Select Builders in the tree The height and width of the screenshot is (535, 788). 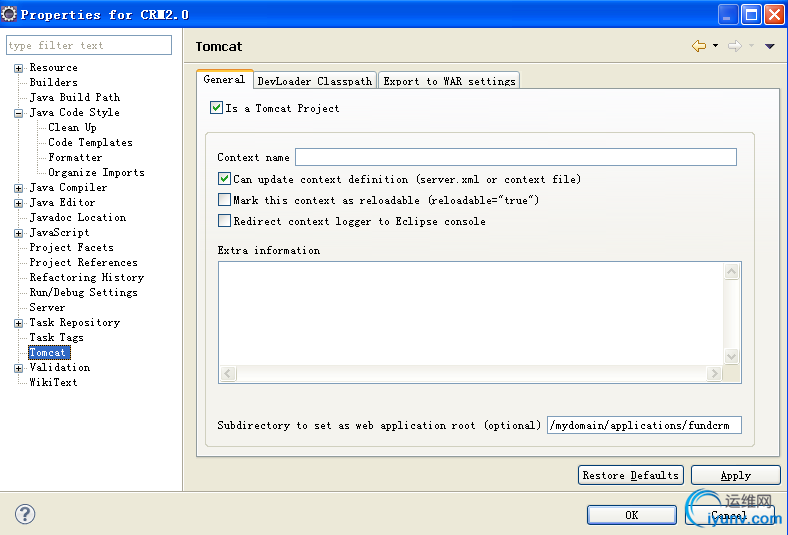coord(53,82)
